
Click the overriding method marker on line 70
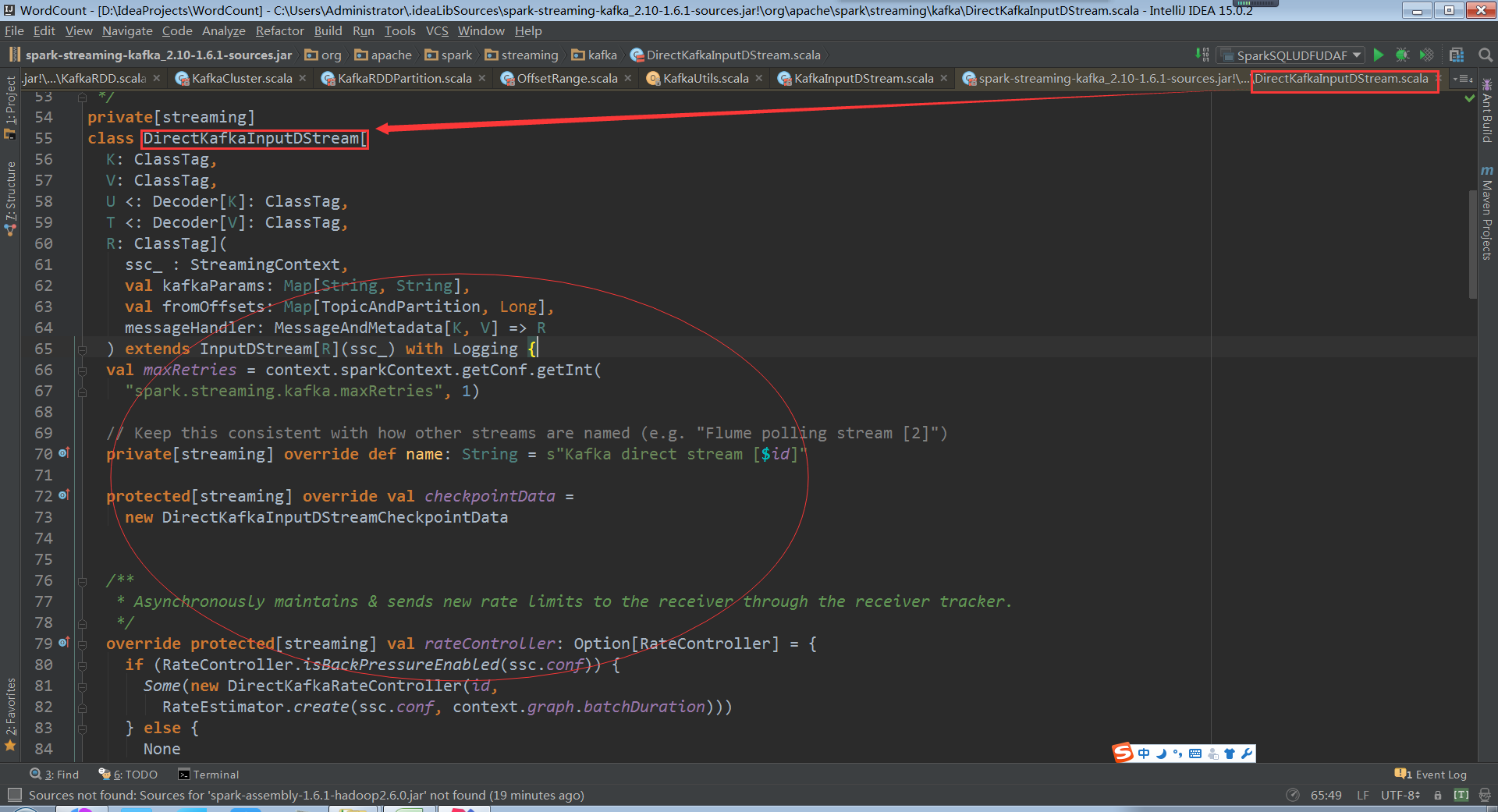[x=64, y=452]
